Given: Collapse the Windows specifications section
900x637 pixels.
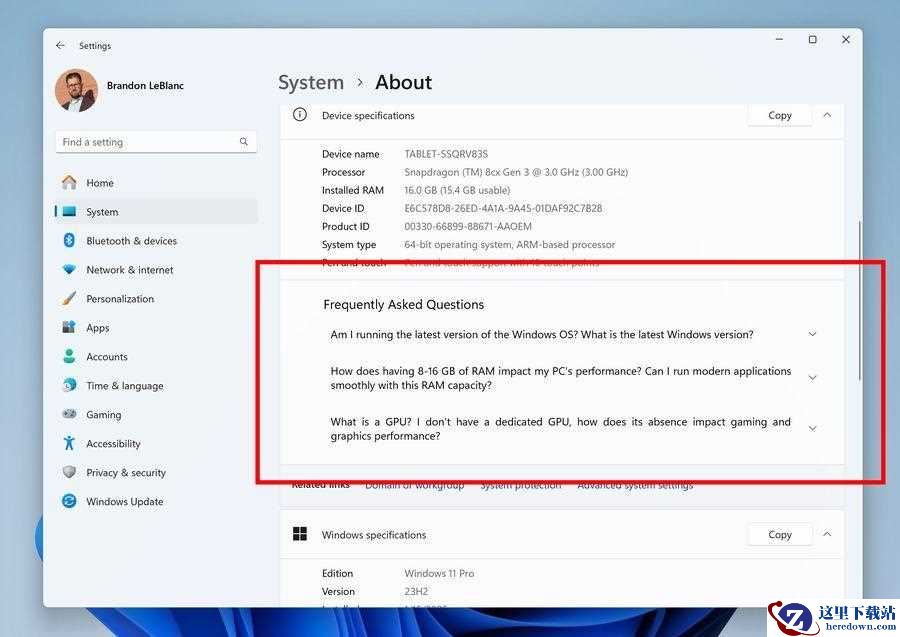Looking at the screenshot, I should coord(827,534).
